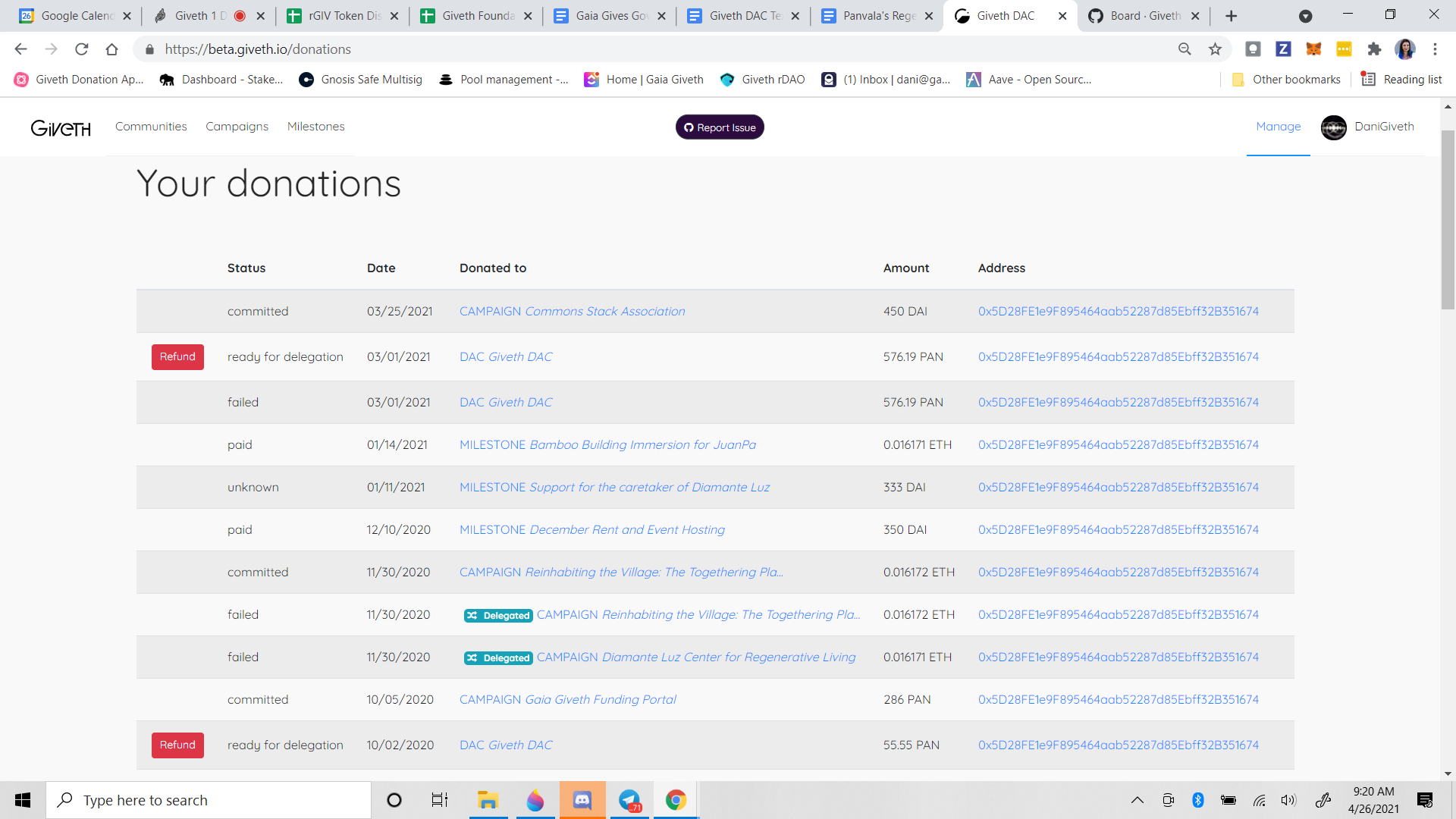Viewport: 1456px width, 819px height.
Task: Open the Cortana circle icon
Action: coord(394,800)
